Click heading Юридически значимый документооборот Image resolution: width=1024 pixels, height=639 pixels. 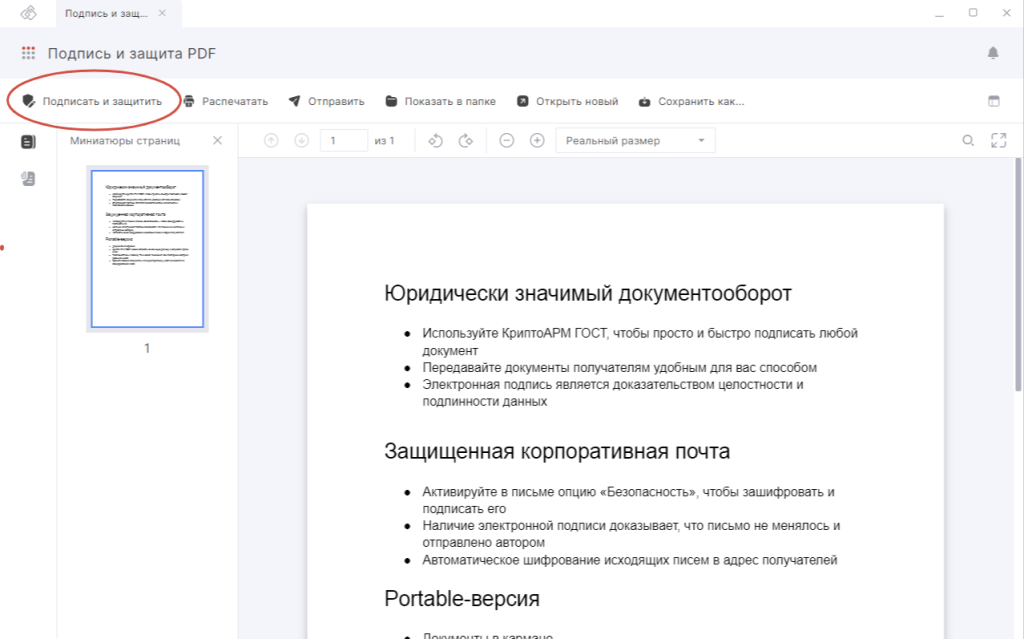(x=588, y=293)
